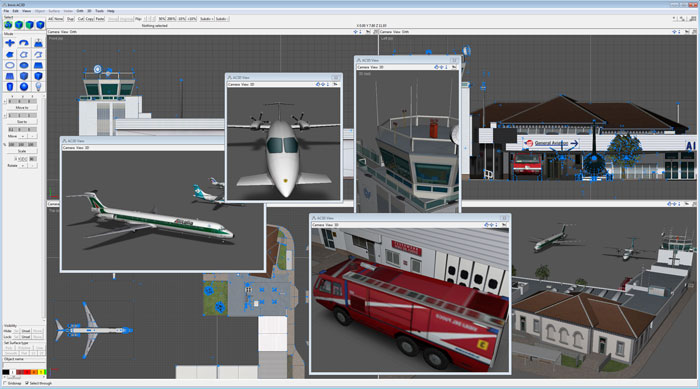Click the Copy toolbar button
This screenshot has height=389, width=700.
89,19
